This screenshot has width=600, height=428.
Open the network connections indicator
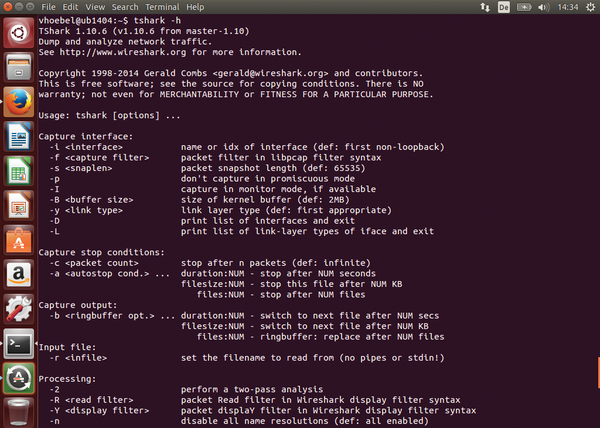point(485,7)
